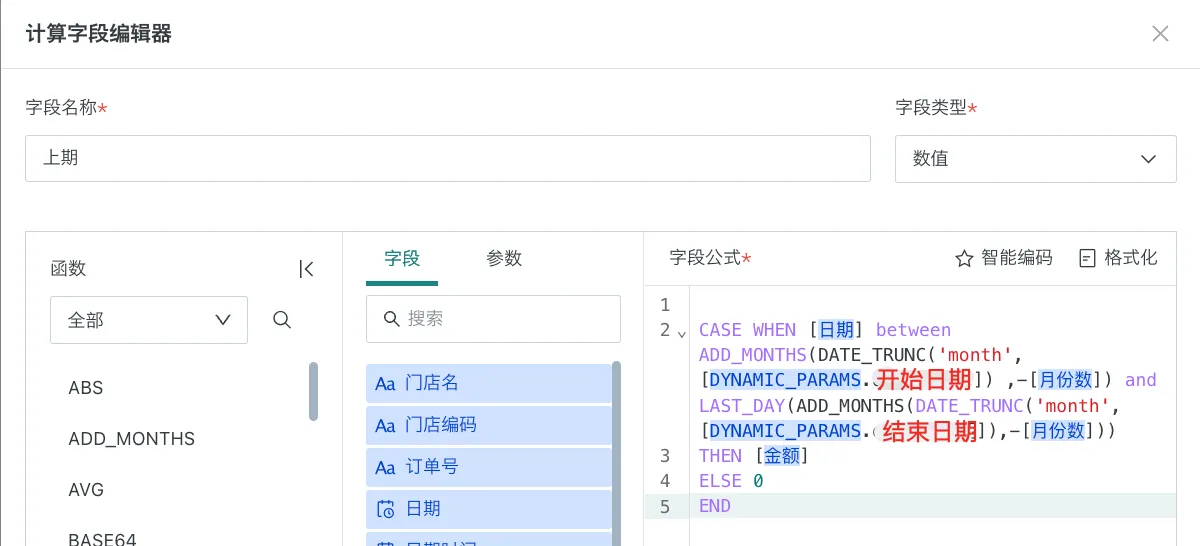Select the AVG function

pos(86,490)
